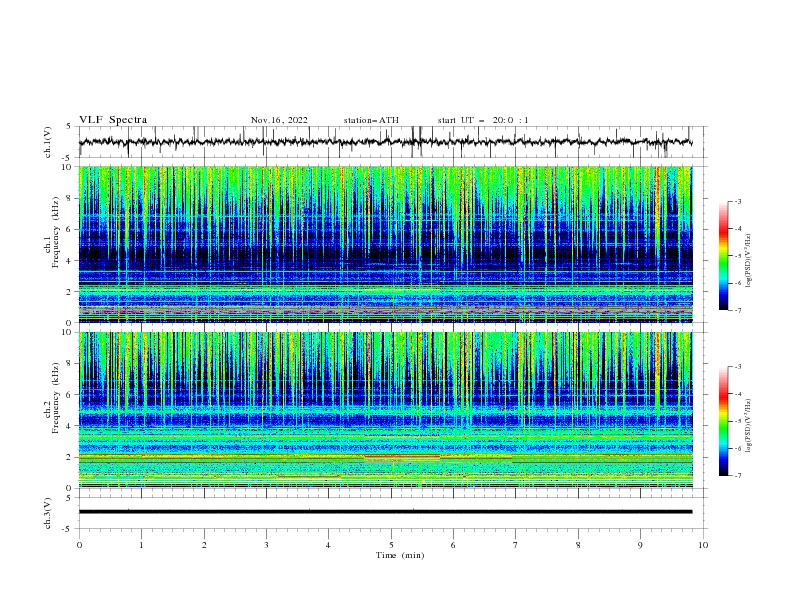The width and height of the screenshot is (792, 612).
Task: Click the time axis tick label '3'
Action: click(266, 545)
